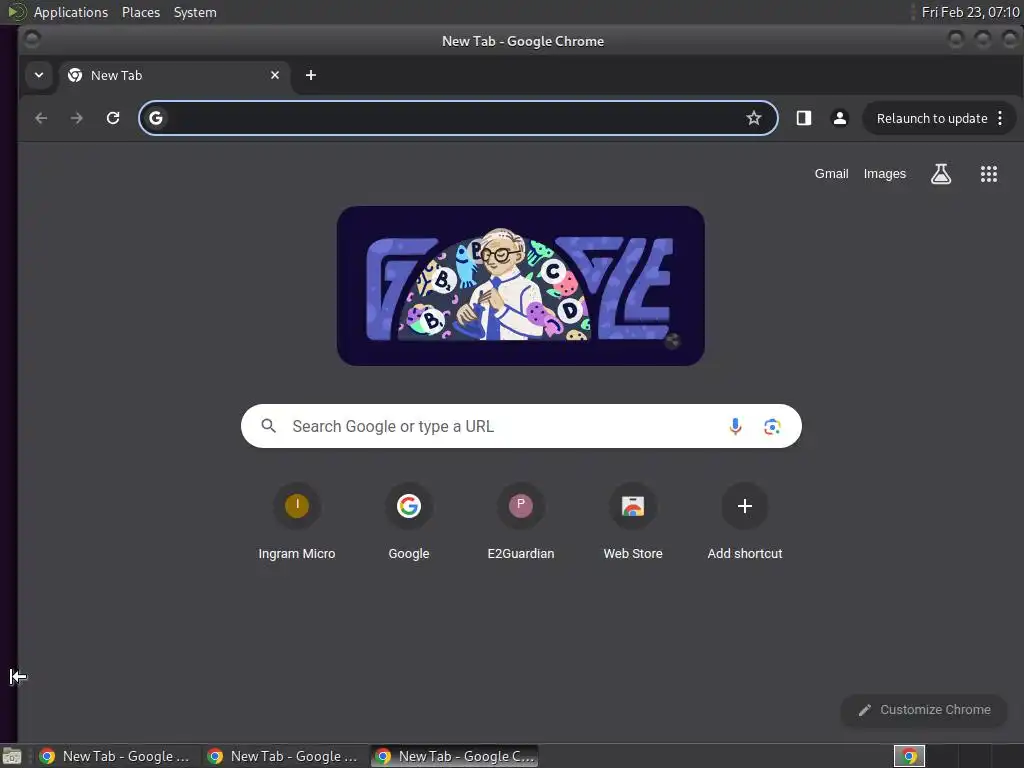Open a new tab with plus button
The height and width of the screenshot is (768, 1024).
311,75
